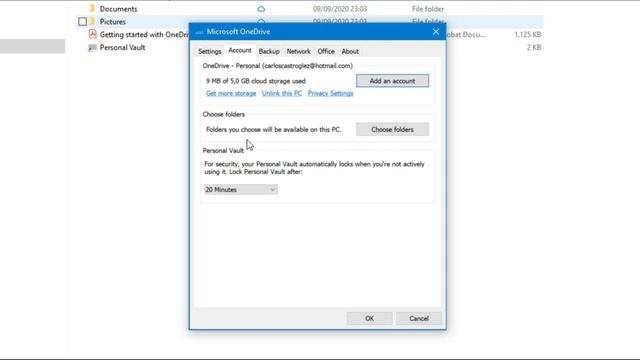Image resolution: width=640 pixels, height=360 pixels.
Task: Click the Personal Vault shortcut icon
Action: [93, 47]
